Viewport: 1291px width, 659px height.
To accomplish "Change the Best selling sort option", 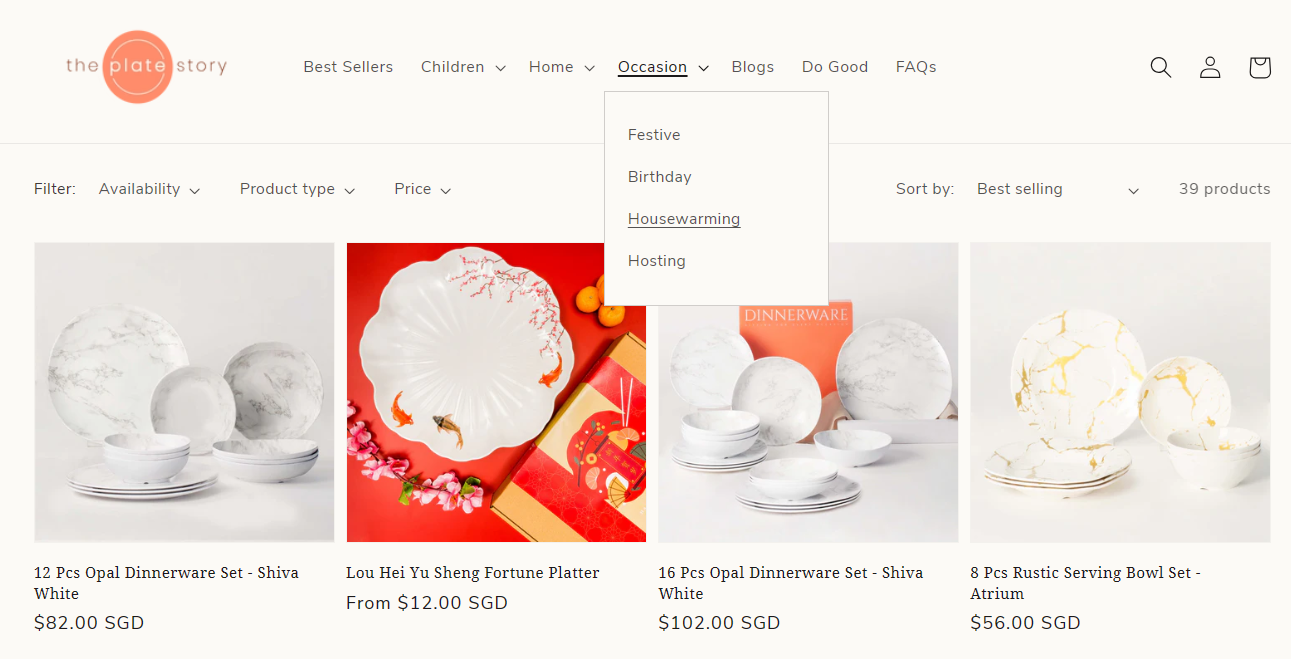I will pyautogui.click(x=1058, y=189).
